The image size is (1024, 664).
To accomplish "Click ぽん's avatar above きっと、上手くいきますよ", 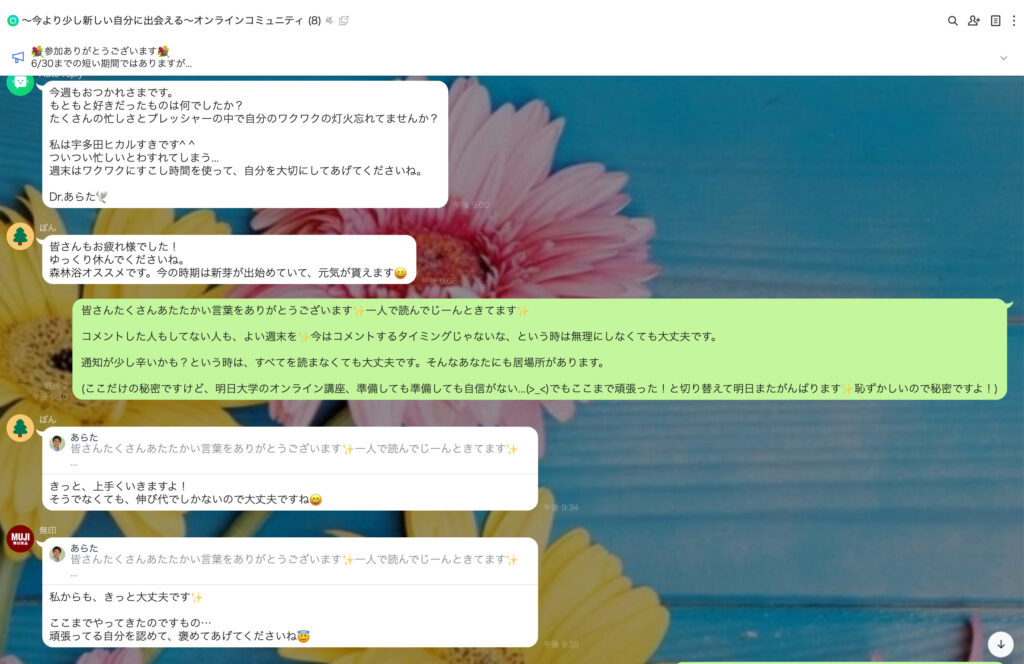I will 20,428.
